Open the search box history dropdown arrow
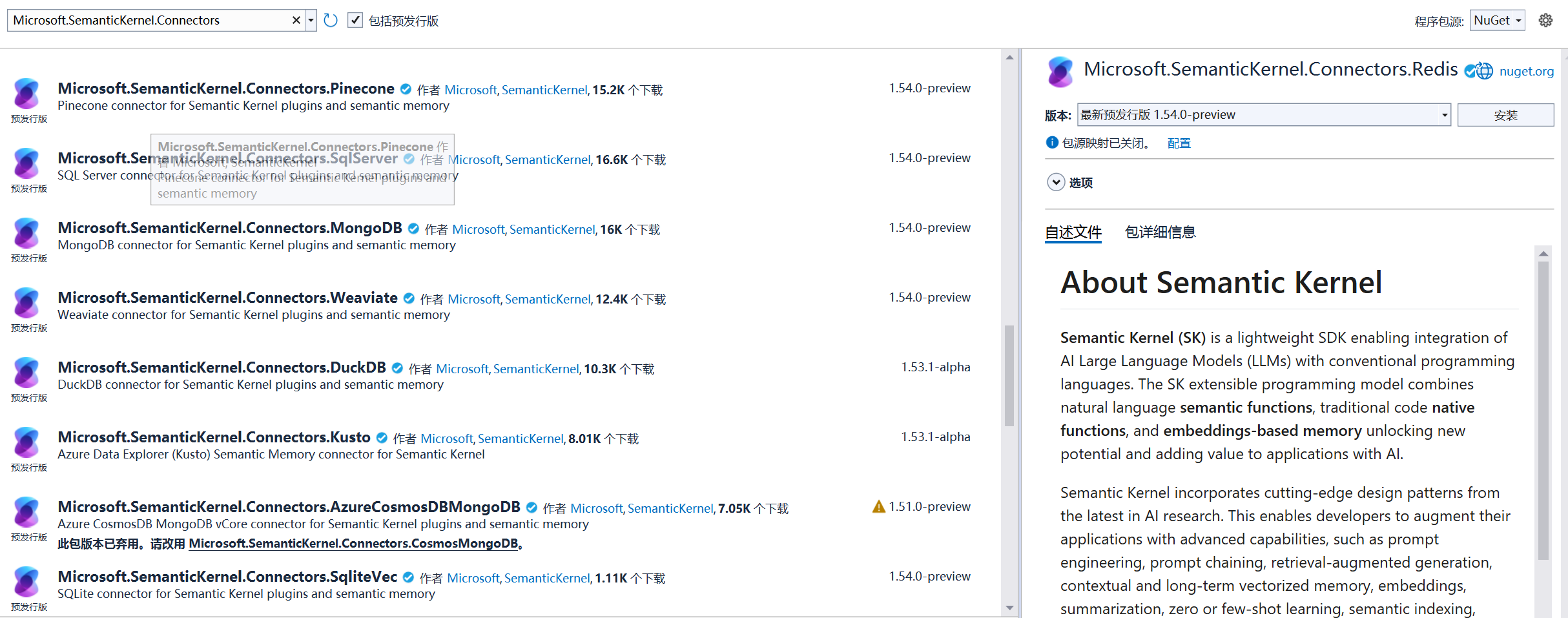 click(x=311, y=21)
